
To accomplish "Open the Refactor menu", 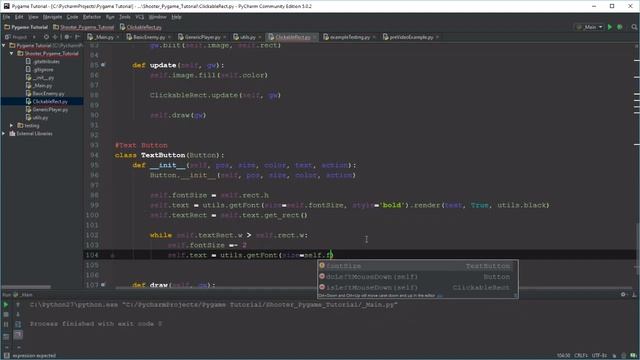I will [92, 17].
